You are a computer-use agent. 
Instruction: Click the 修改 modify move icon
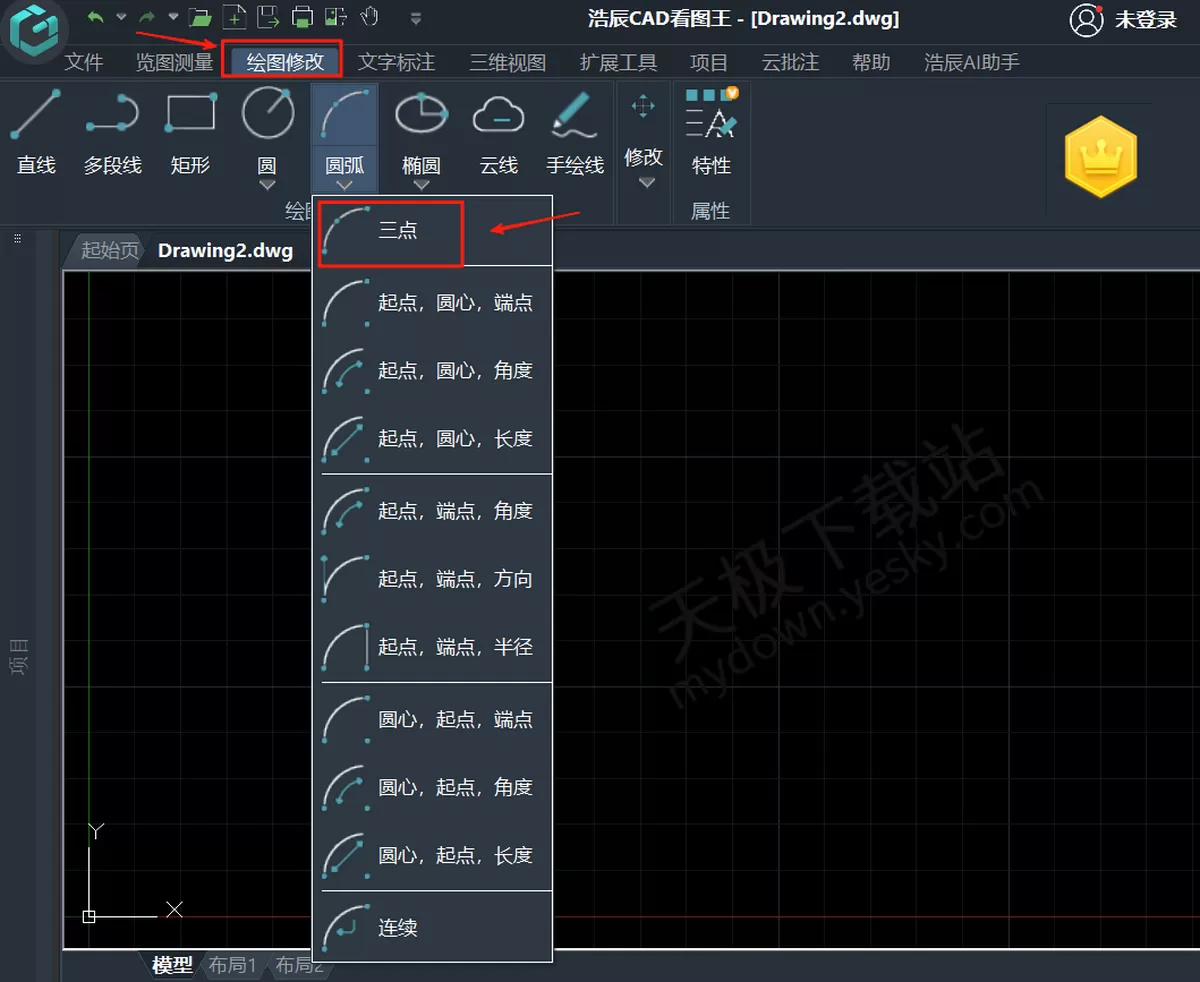click(643, 107)
